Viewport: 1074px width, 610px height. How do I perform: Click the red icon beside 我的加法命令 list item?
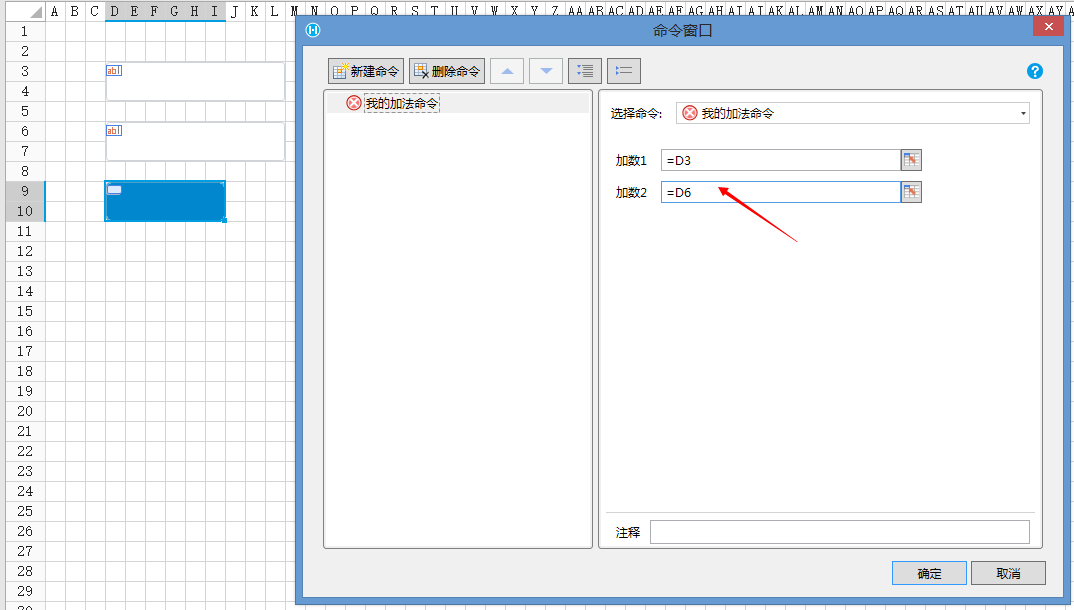(353, 103)
